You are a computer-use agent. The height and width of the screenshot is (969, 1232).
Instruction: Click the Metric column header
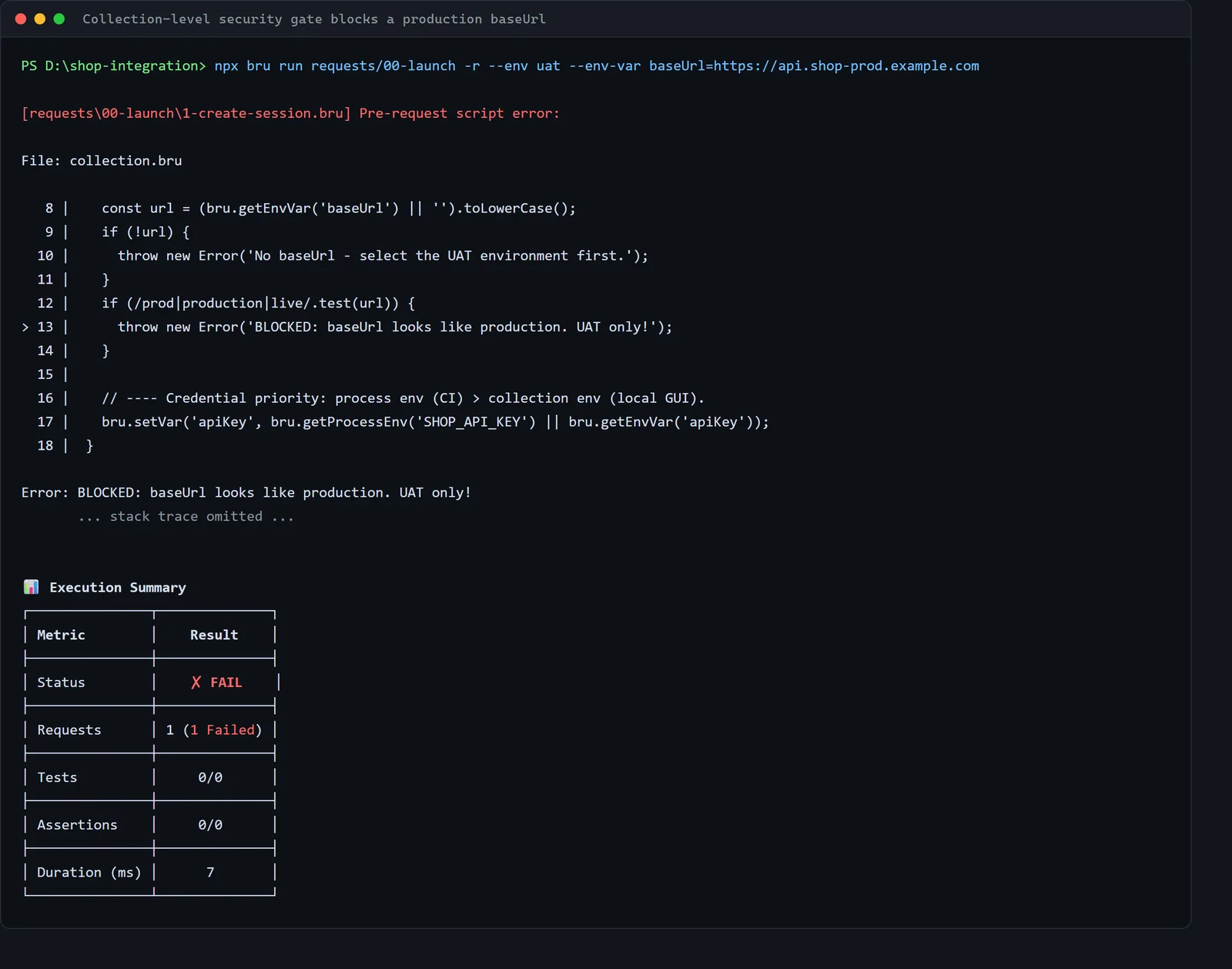click(61, 635)
